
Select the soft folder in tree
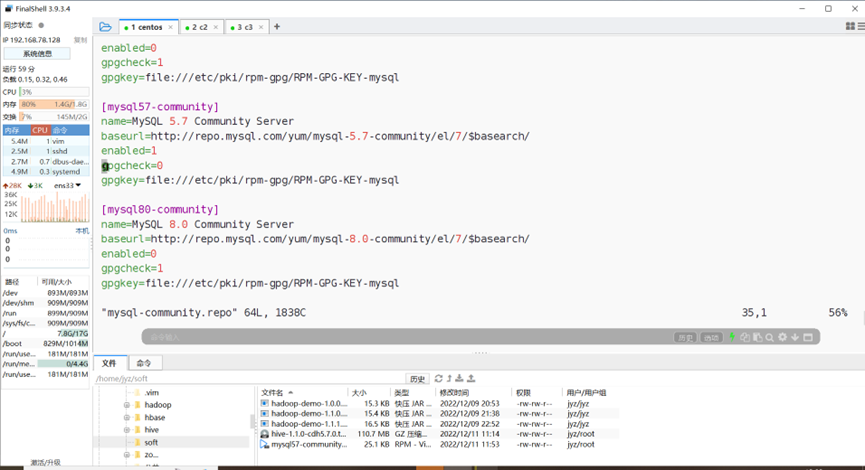tap(151, 442)
